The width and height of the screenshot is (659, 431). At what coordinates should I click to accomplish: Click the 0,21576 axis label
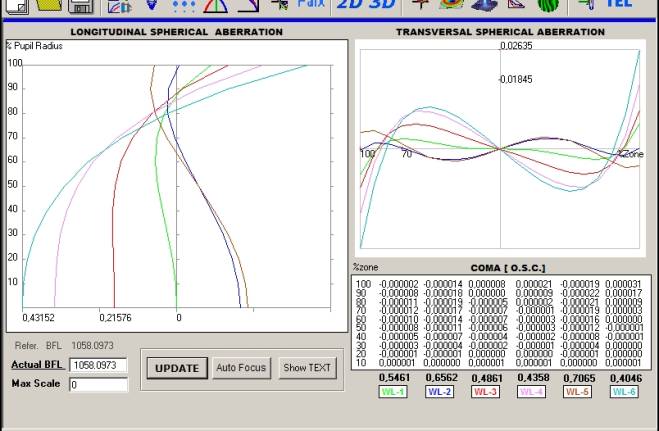(x=115, y=318)
